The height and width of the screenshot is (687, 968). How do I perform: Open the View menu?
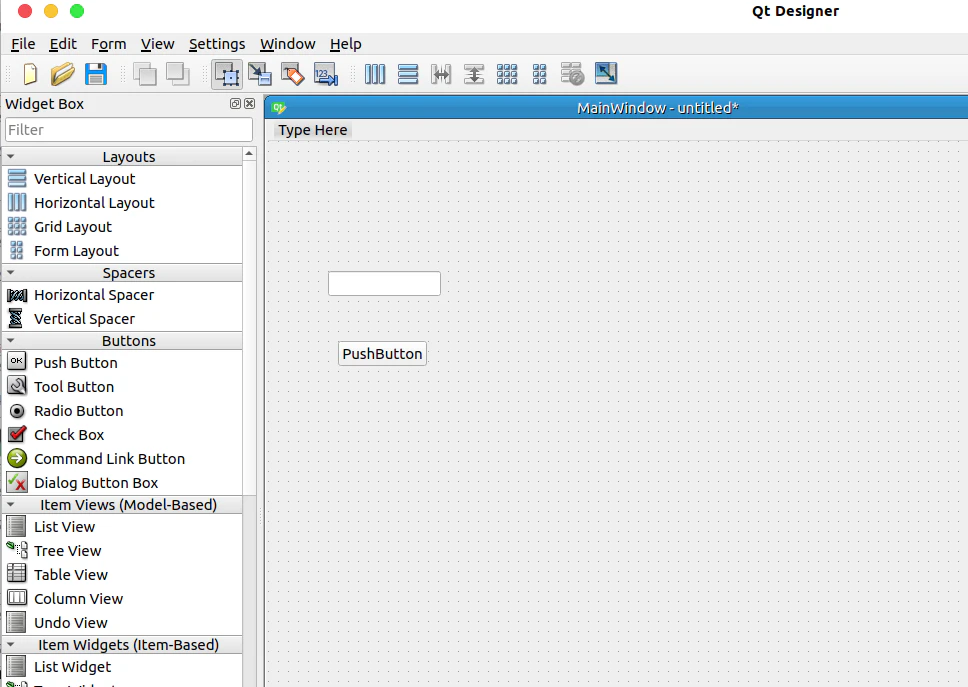tap(157, 44)
